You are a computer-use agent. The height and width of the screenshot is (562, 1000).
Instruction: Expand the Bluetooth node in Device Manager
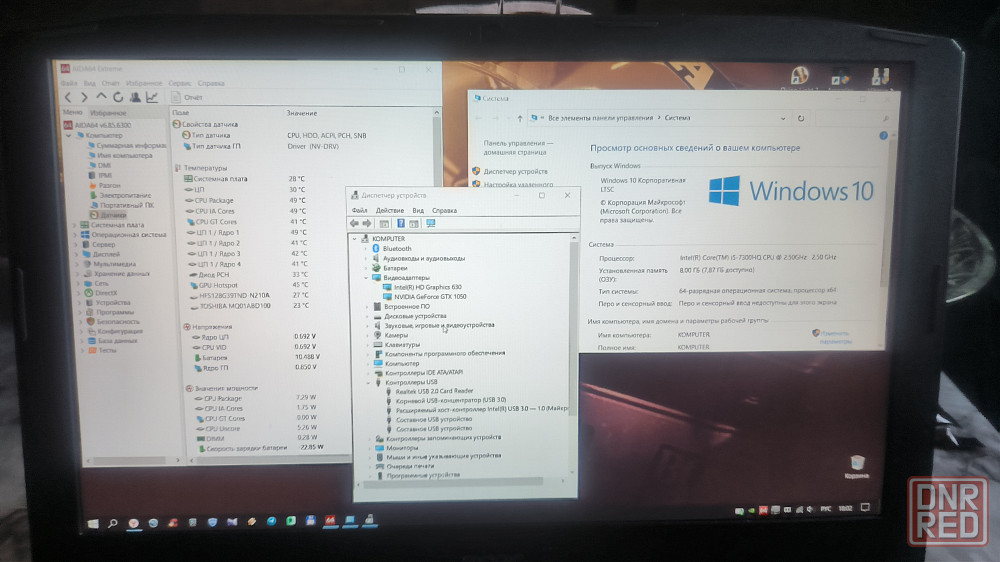pos(366,249)
